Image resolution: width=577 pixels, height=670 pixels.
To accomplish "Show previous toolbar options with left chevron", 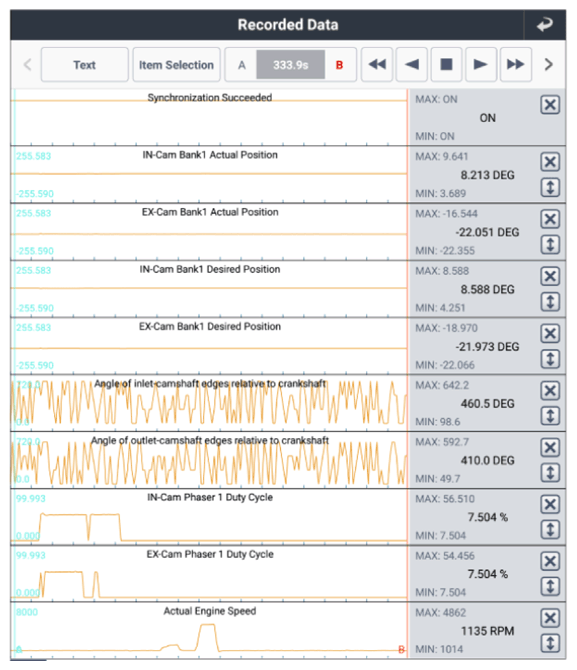I will [x=28, y=65].
